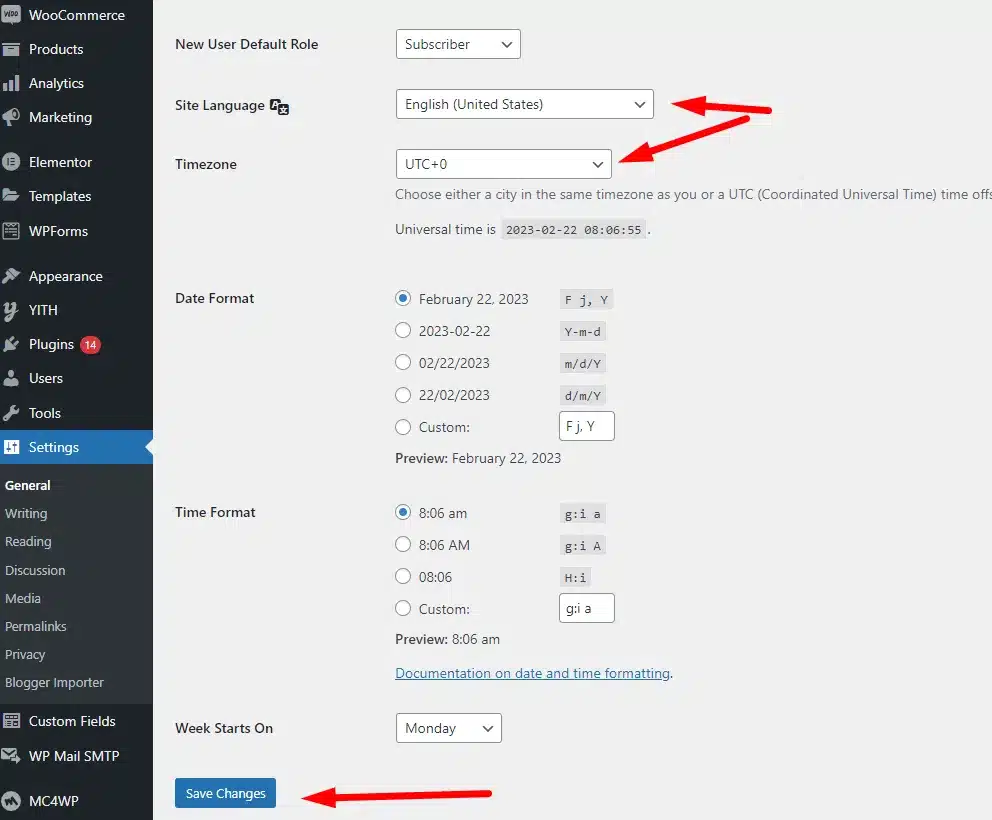
Task: Open Documentation on date and time formatting
Action: (x=532, y=673)
